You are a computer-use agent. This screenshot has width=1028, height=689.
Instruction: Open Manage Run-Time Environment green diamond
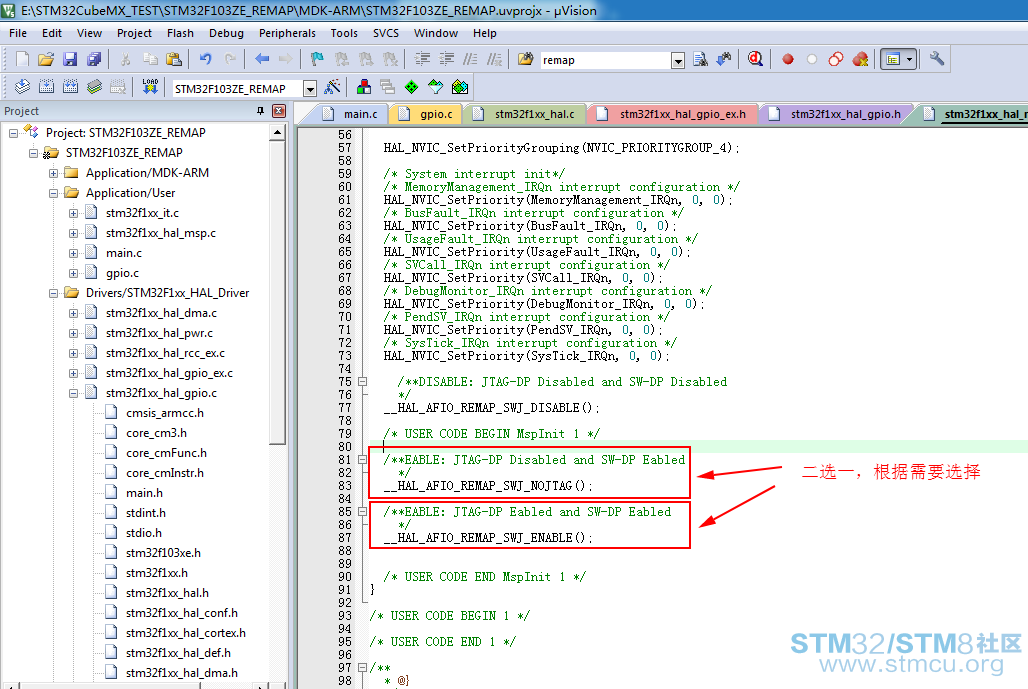click(x=412, y=87)
